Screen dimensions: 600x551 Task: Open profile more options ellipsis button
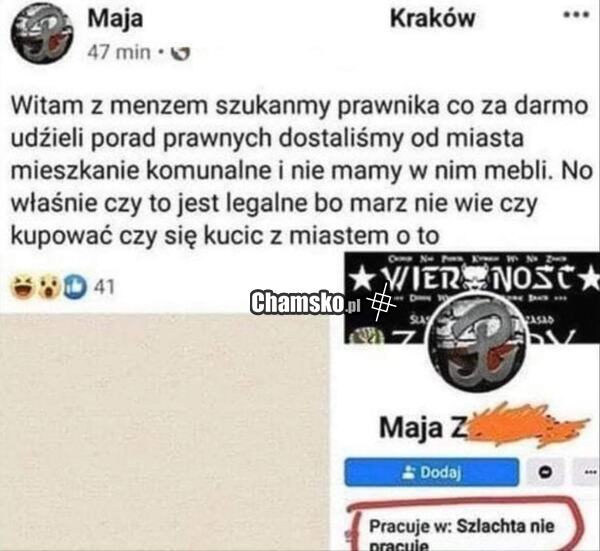click(586, 472)
